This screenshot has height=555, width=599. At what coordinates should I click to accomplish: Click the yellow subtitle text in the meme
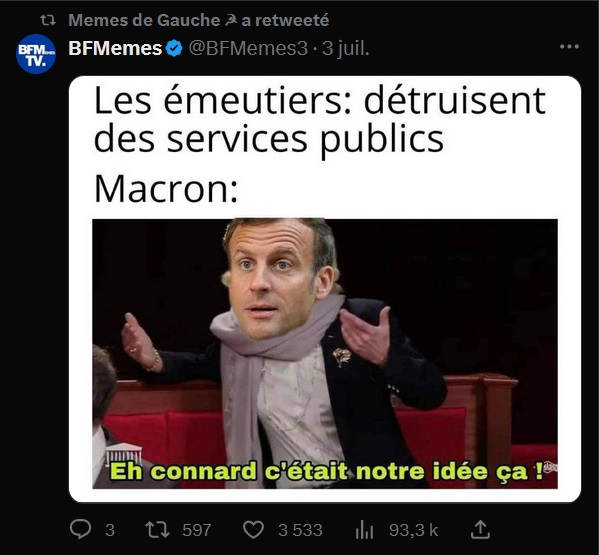click(x=327, y=471)
